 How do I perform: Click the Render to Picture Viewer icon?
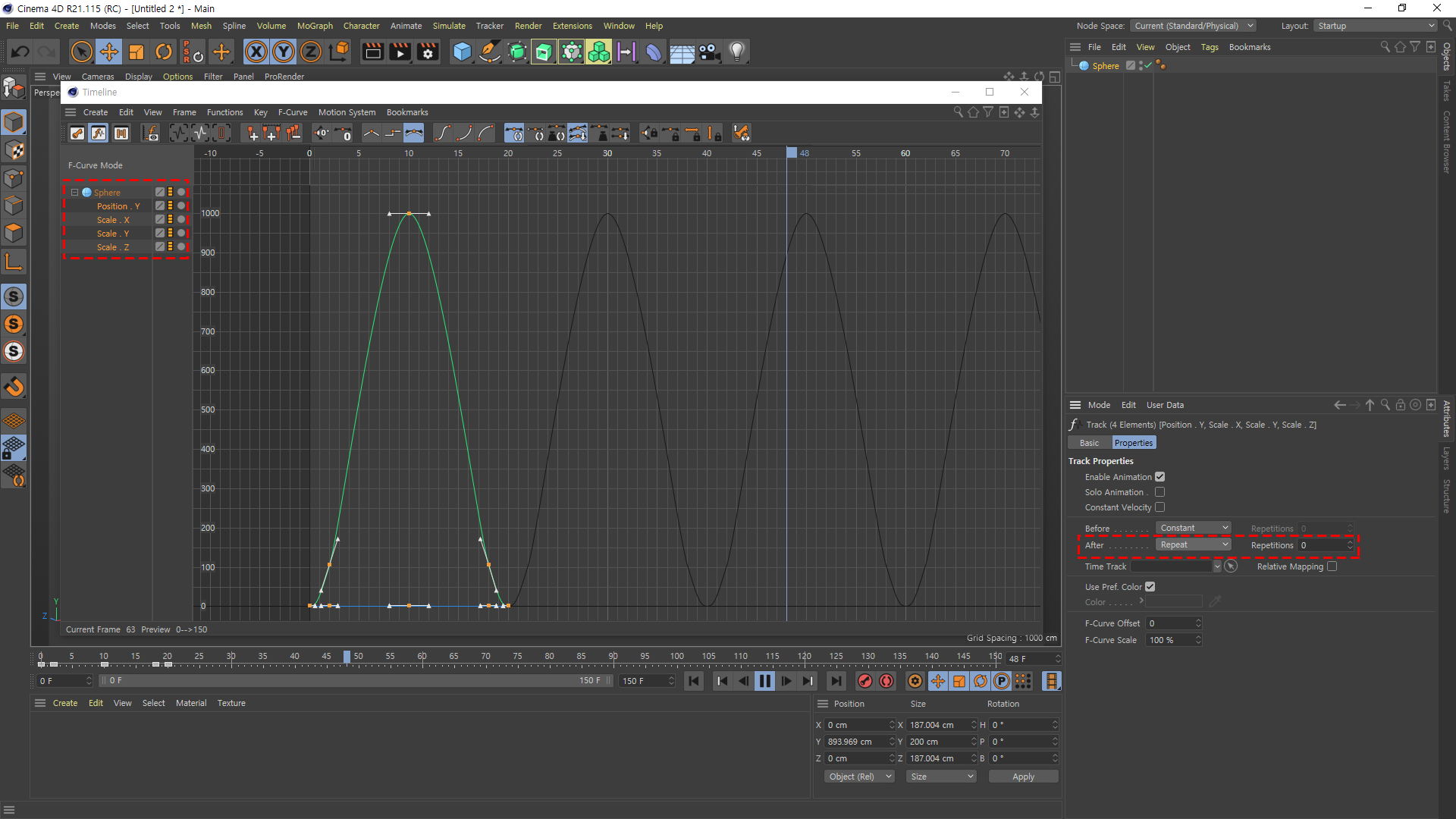click(x=400, y=52)
